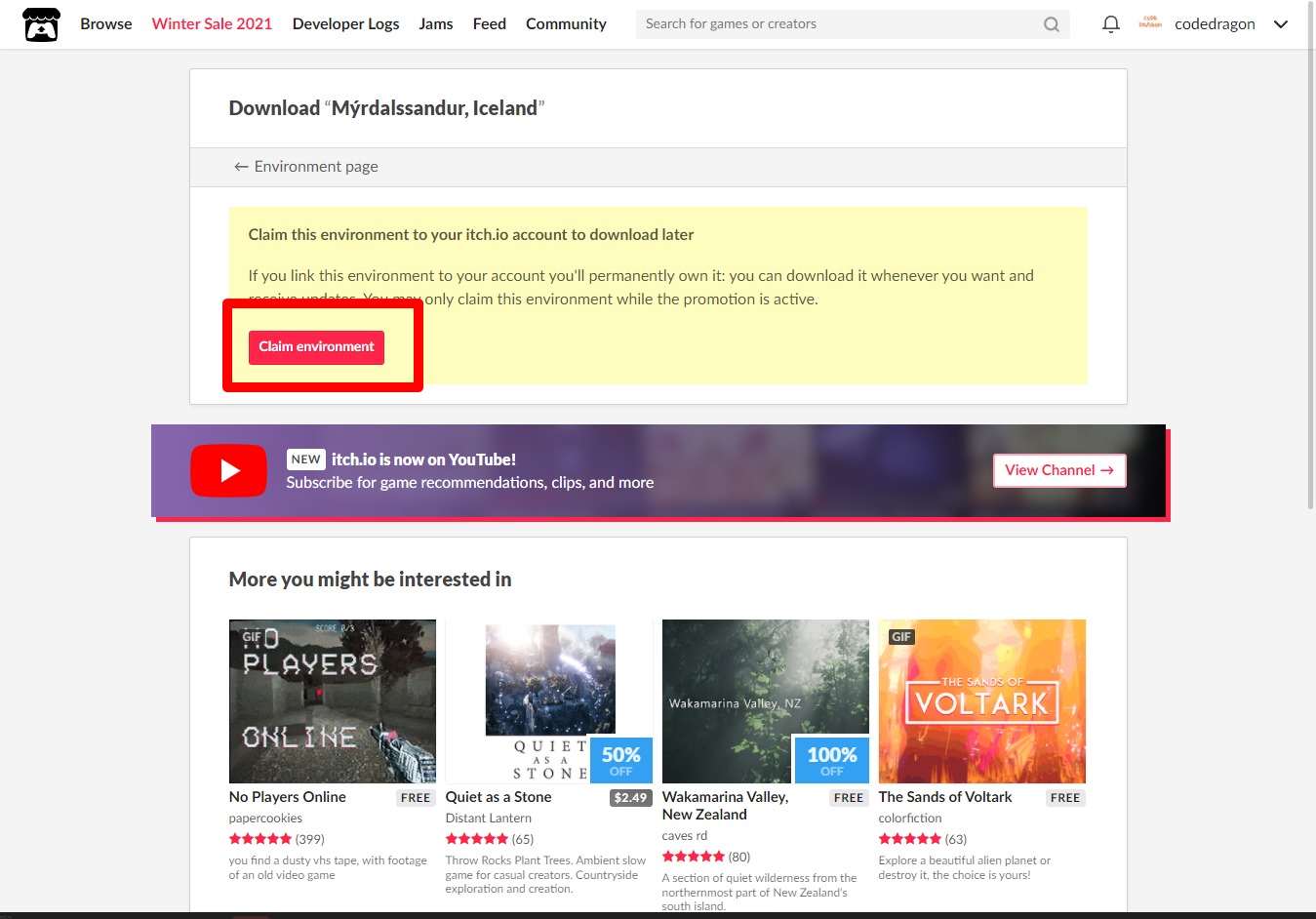Click the Download Mýrdalssandur, Iceland heading

[386, 108]
